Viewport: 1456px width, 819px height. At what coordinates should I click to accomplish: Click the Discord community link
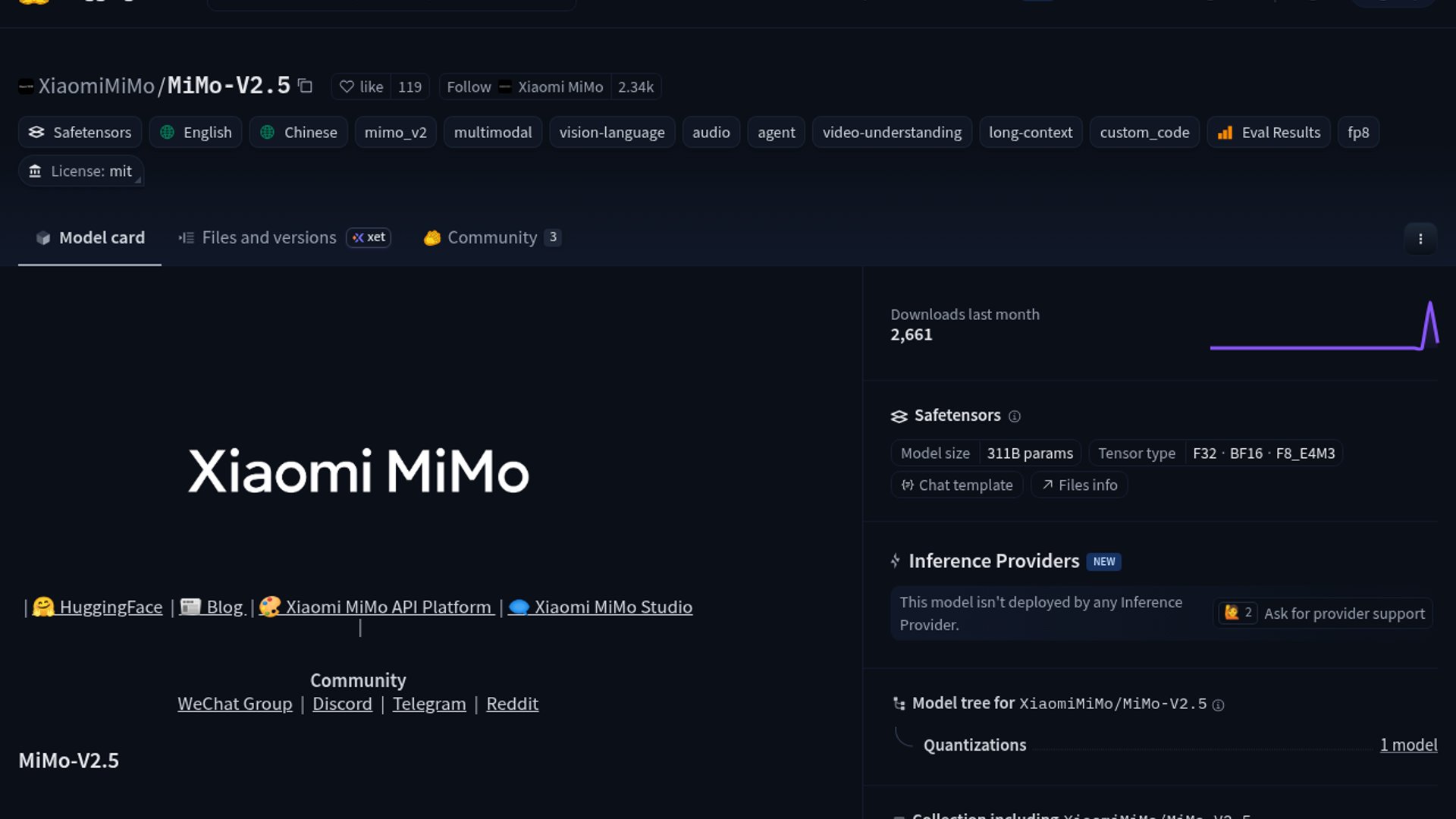pyautogui.click(x=342, y=704)
